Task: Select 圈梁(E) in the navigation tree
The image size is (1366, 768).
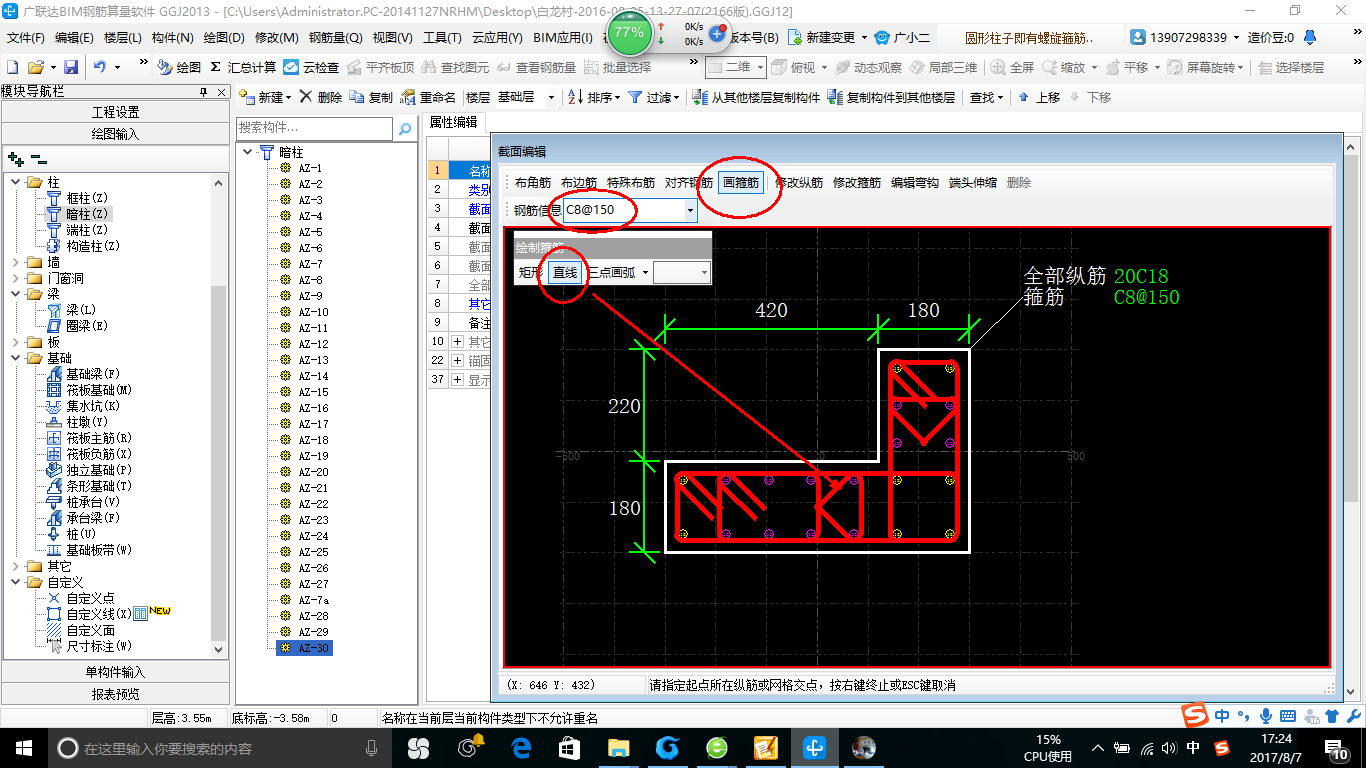Action: point(77,326)
